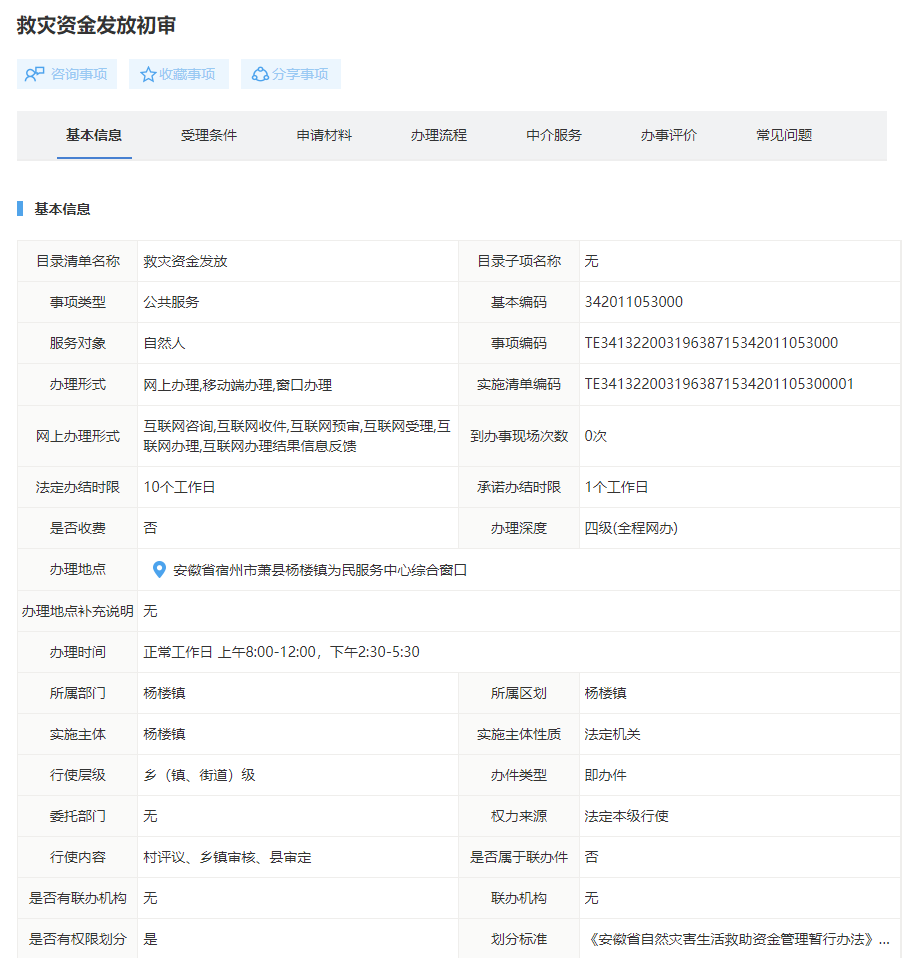Click the 基本编码 value 342011053000

pyautogui.click(x=634, y=302)
